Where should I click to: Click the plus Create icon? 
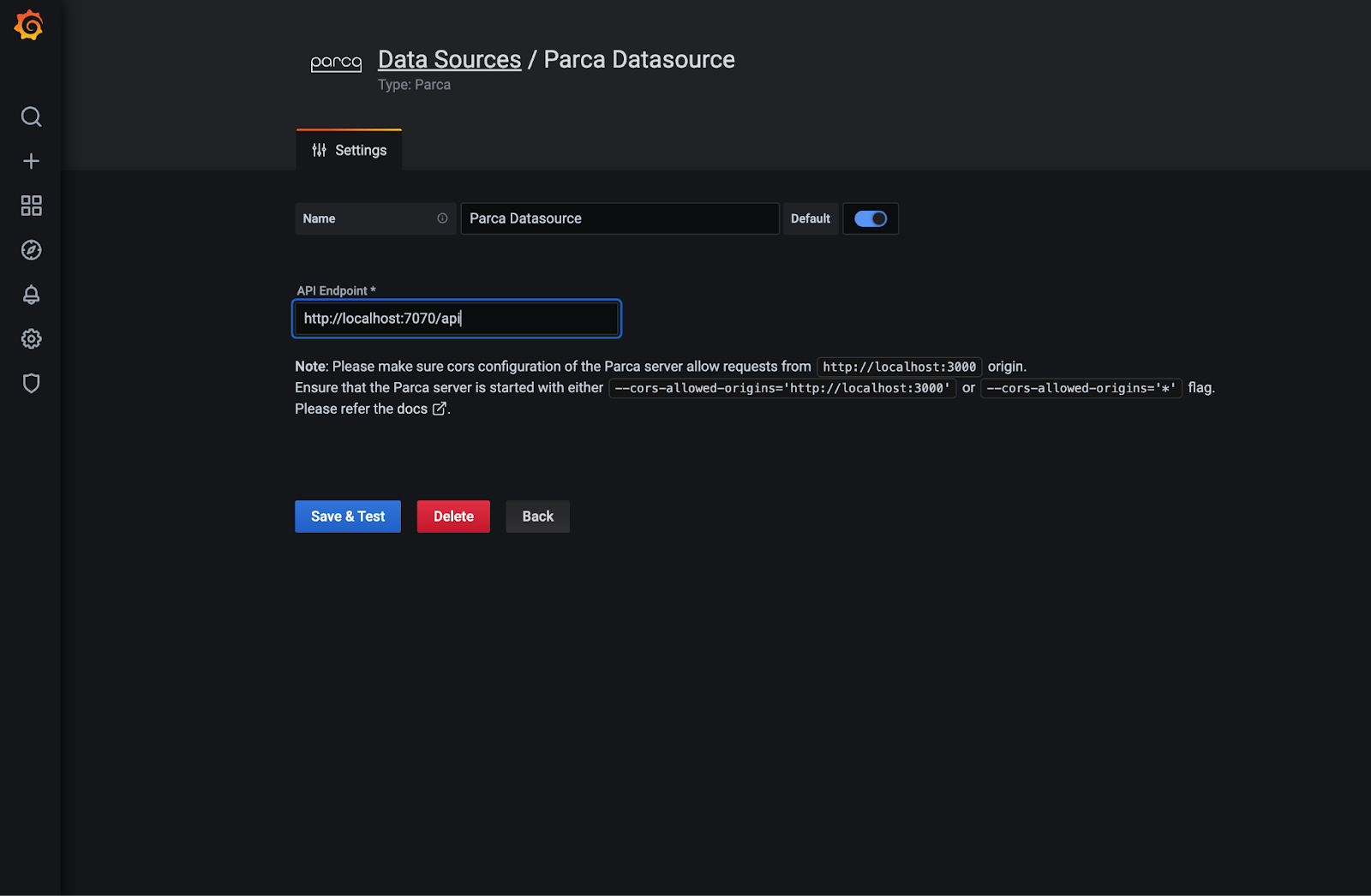[x=31, y=161]
